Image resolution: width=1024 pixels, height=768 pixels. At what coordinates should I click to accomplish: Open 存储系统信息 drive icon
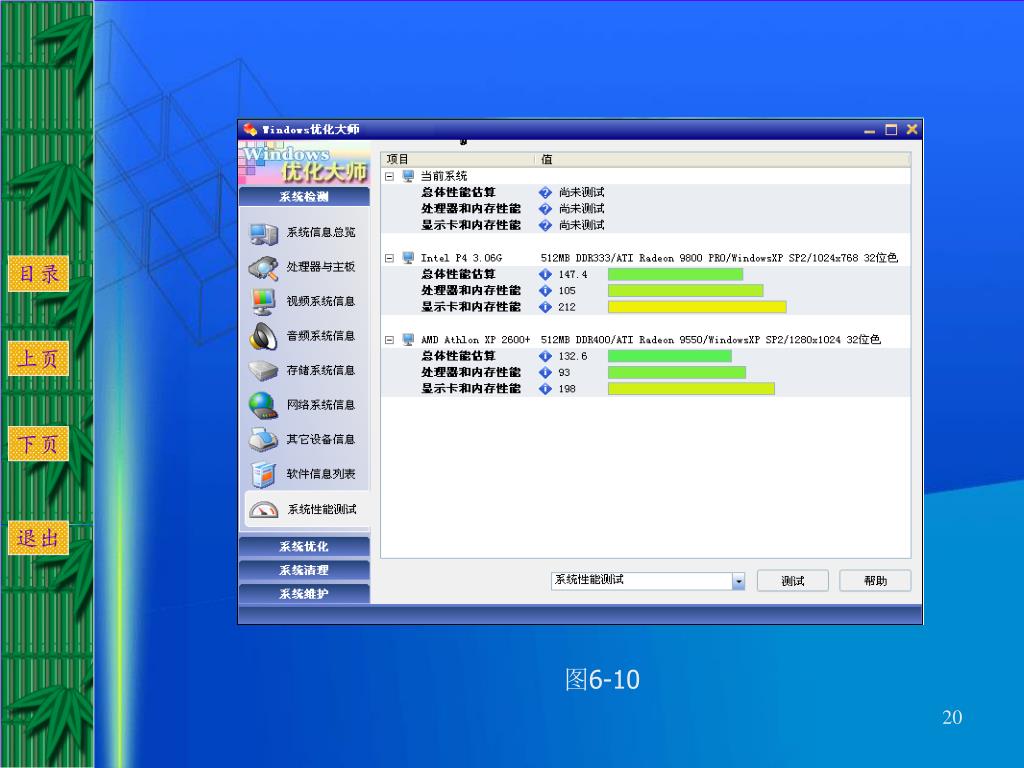click(263, 371)
